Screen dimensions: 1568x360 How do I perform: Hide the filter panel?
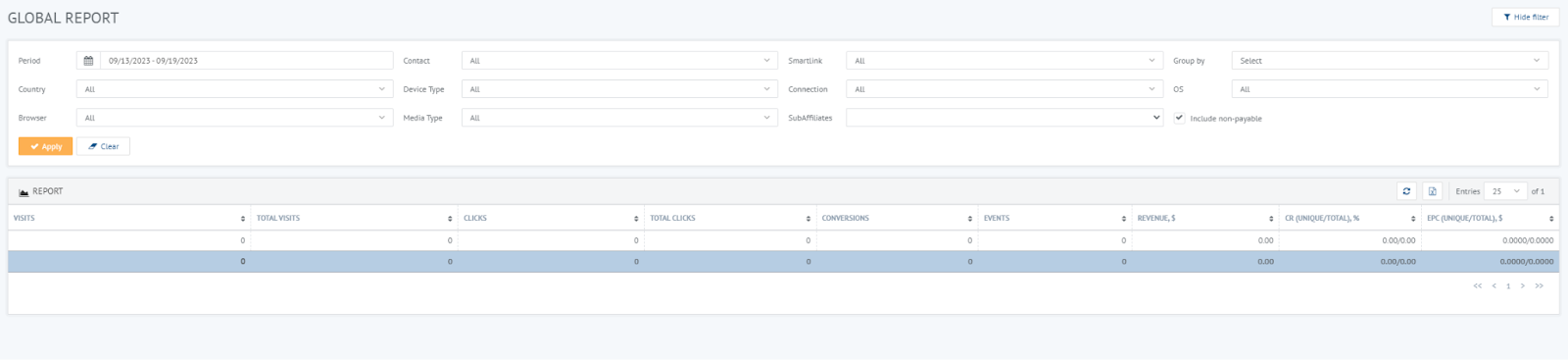[1525, 17]
